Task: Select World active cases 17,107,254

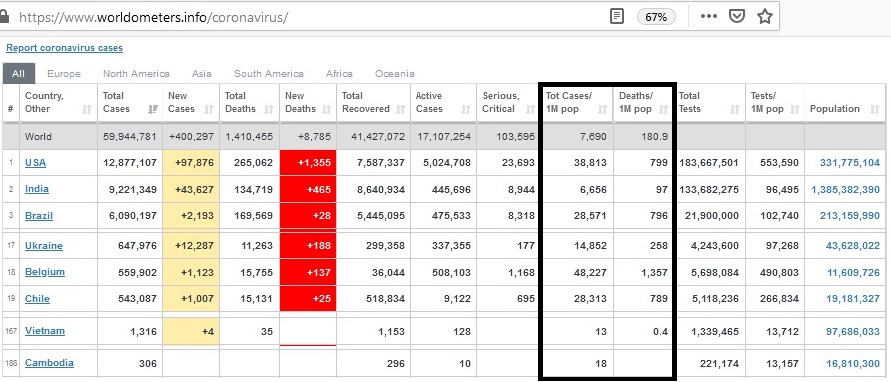Action: [443, 136]
